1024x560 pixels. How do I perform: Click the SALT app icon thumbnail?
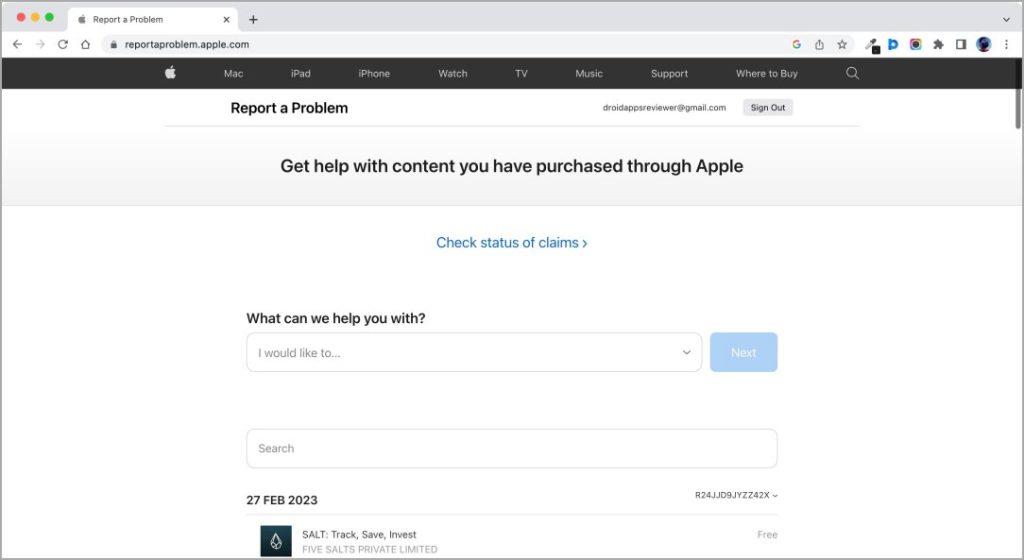click(276, 541)
